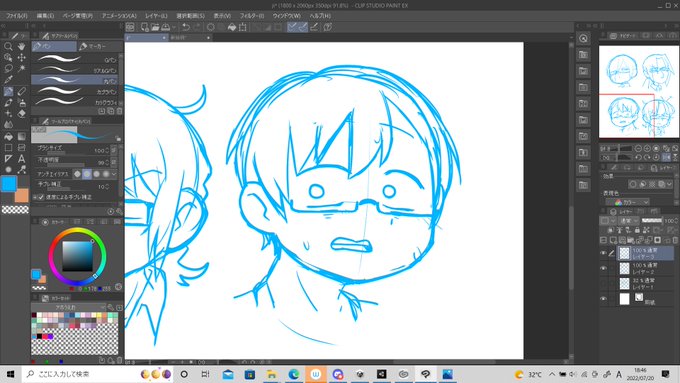This screenshot has height=383, width=680.
Task: Choose the G-pen brush
Action: [75, 59]
